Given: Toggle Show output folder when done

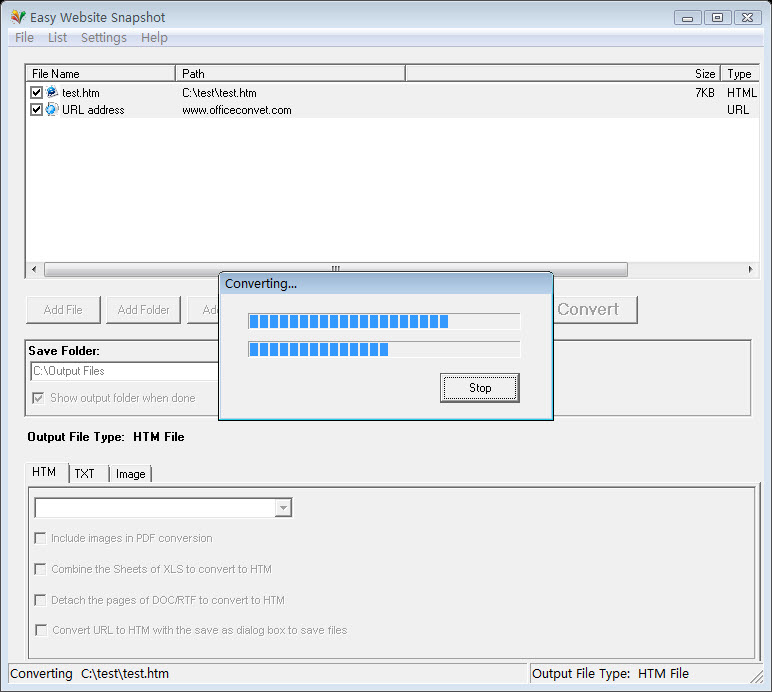Looking at the screenshot, I should 38,398.
